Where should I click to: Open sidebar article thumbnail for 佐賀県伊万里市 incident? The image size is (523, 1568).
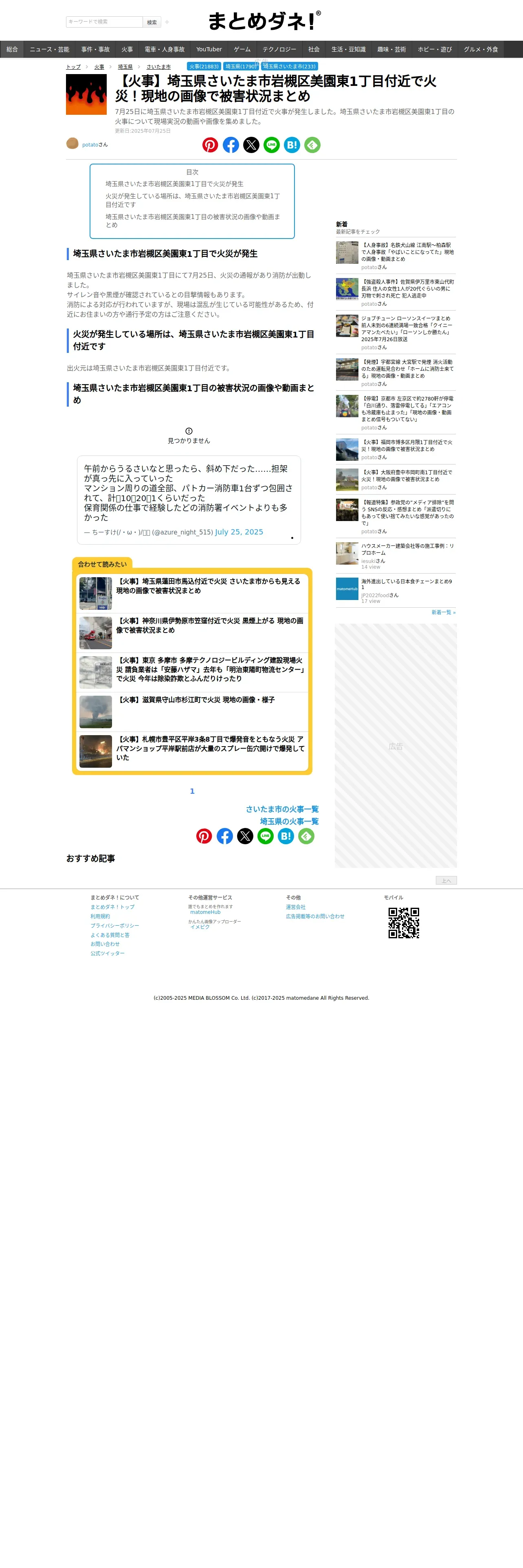point(347,289)
